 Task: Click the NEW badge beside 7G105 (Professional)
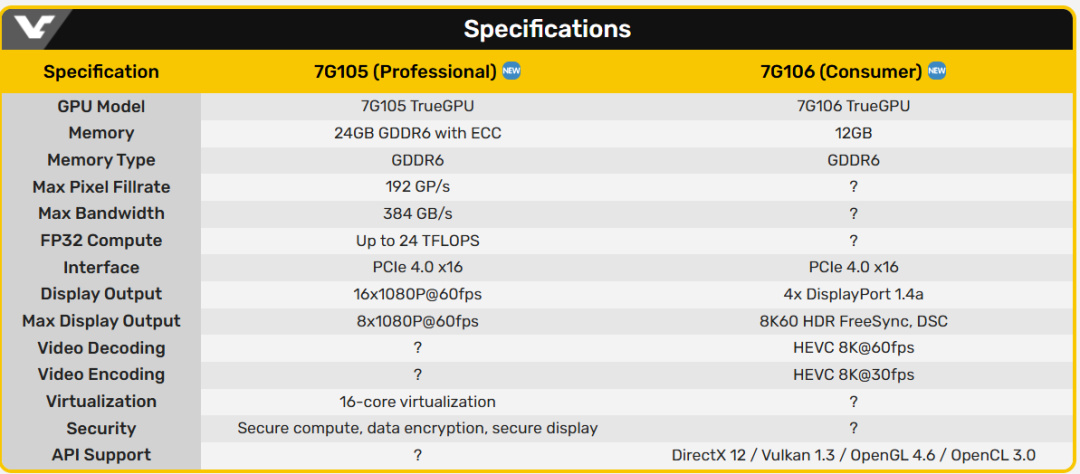(x=511, y=71)
